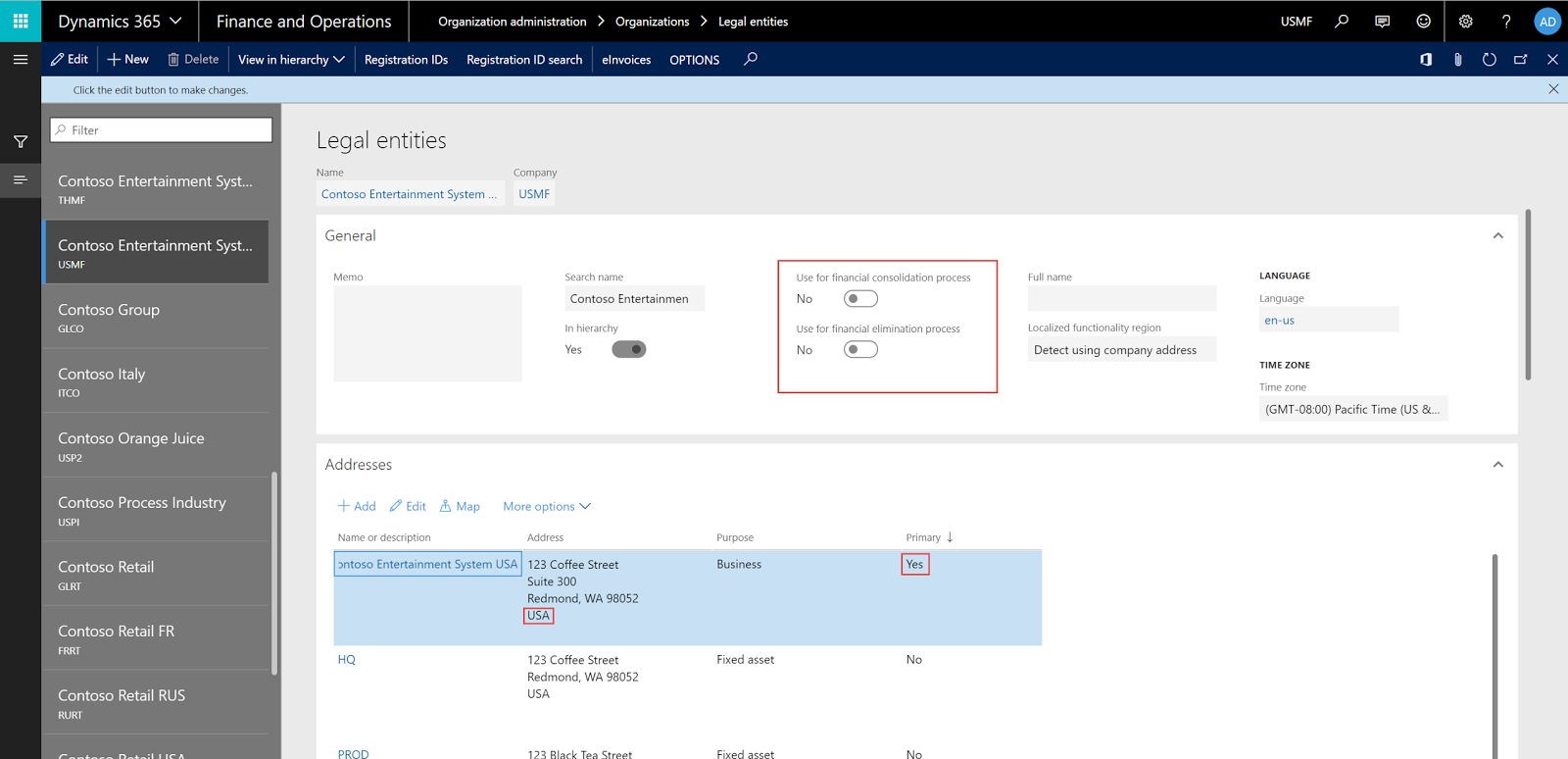Select Contoso Italy ITCO entity
The height and width of the screenshot is (759, 1568).
tap(156, 381)
